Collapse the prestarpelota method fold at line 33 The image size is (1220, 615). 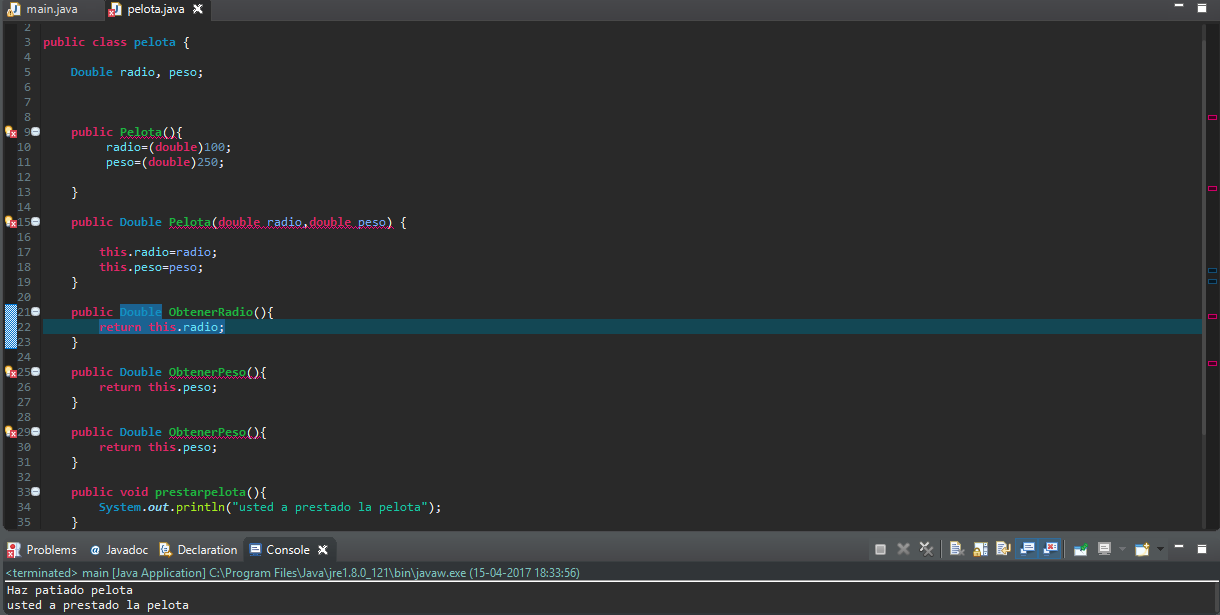36,492
